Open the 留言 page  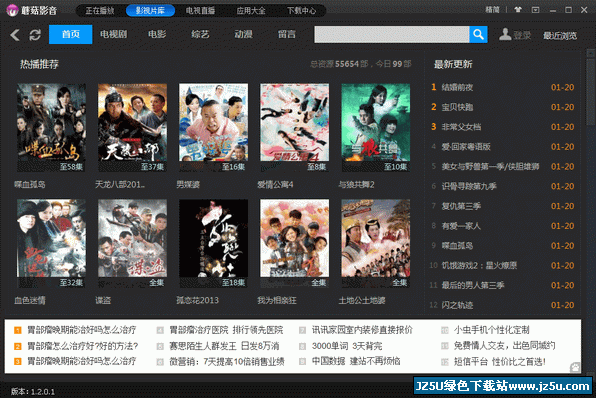point(287,34)
